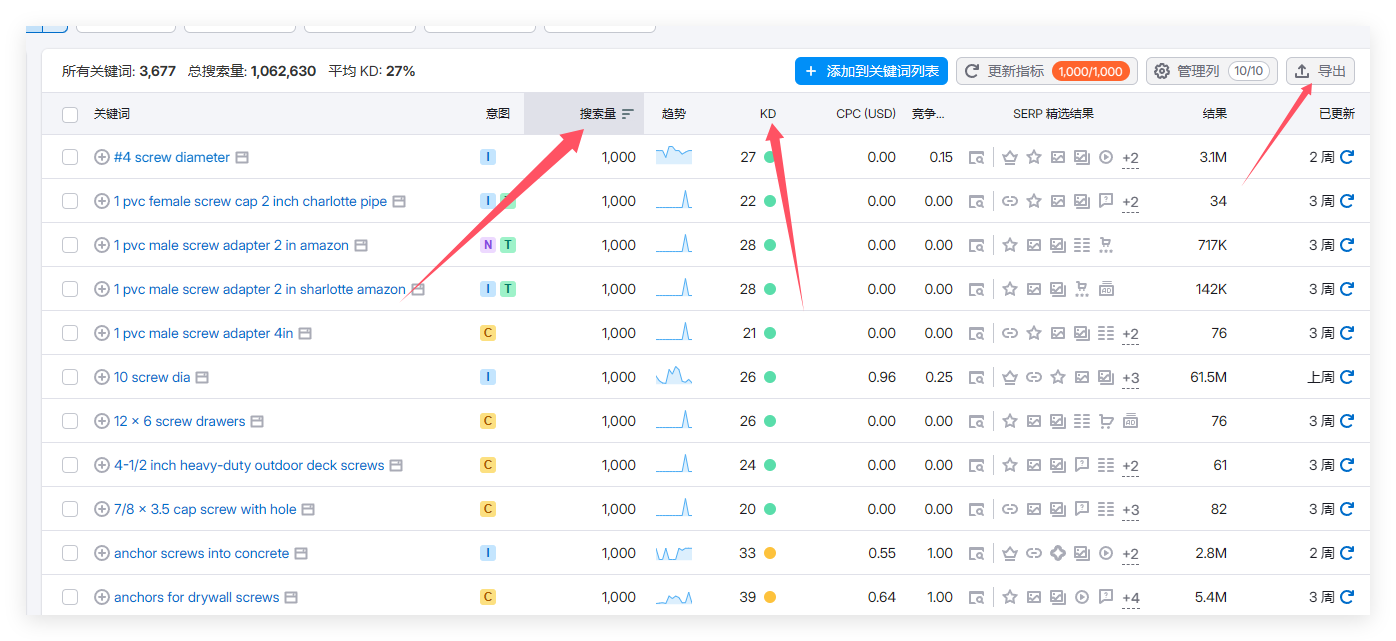This screenshot has width=1396, height=641.
Task: Plus icon for anchor screws into concrete
Action: [101, 553]
